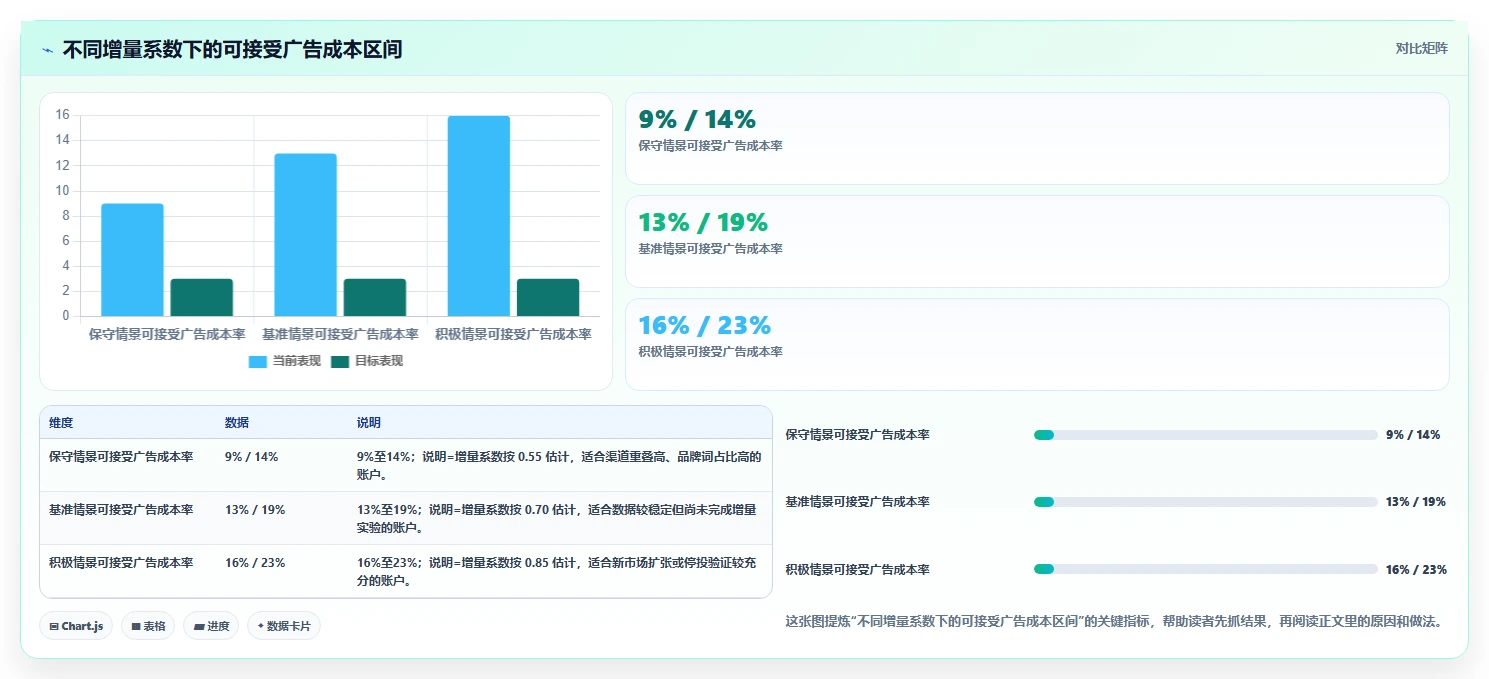The height and width of the screenshot is (679, 1489).
Task: Click the progress value 13% / 19%
Action: tap(1416, 502)
